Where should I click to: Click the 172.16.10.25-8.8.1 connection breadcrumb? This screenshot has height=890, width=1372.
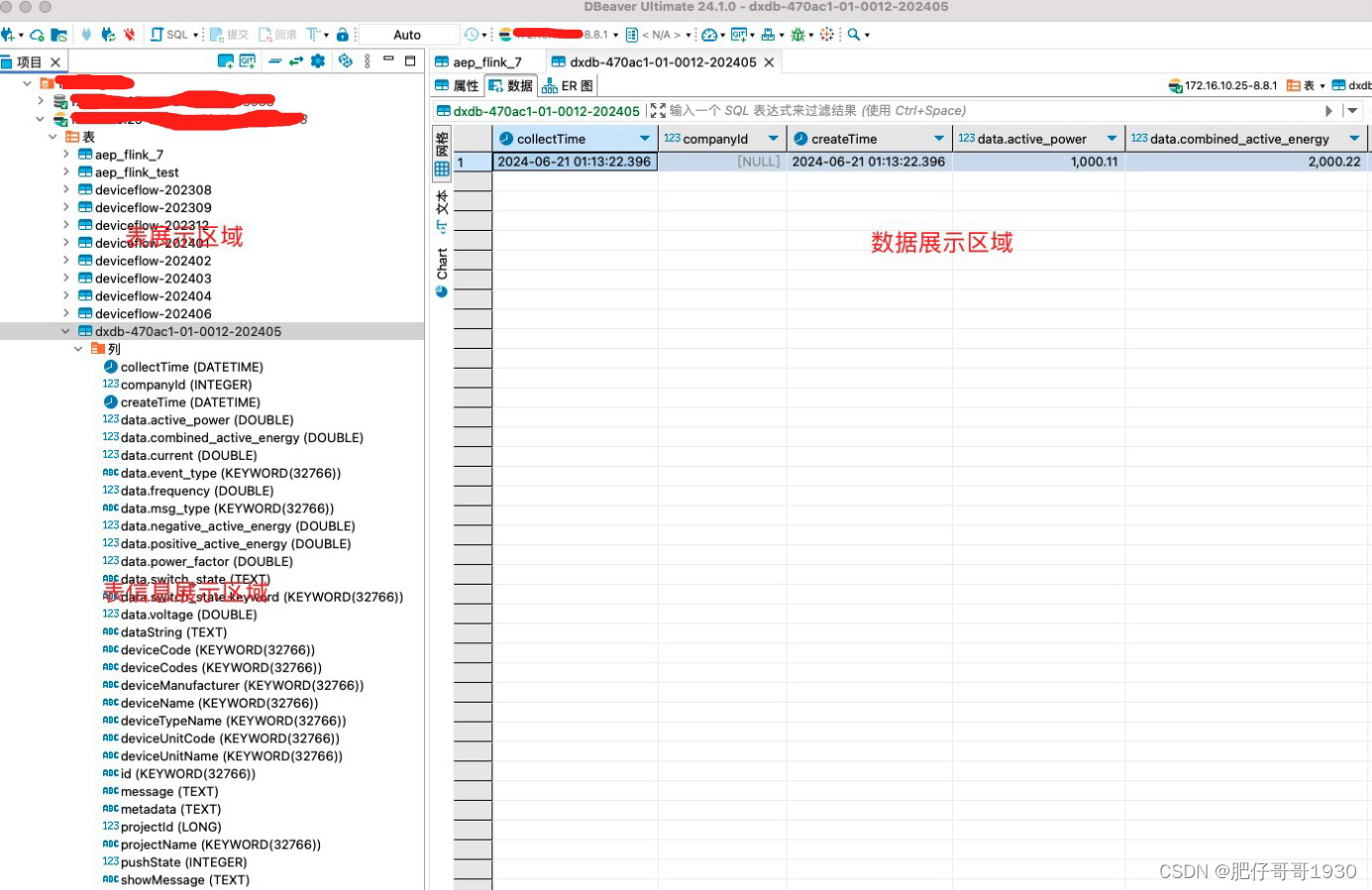(x=1223, y=86)
